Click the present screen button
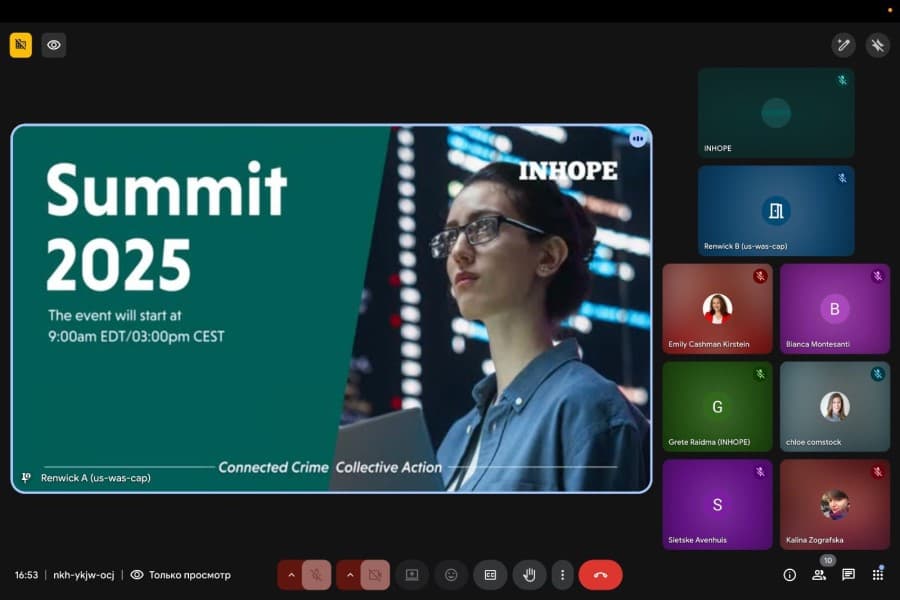Screen dimensions: 900x600 (412, 575)
